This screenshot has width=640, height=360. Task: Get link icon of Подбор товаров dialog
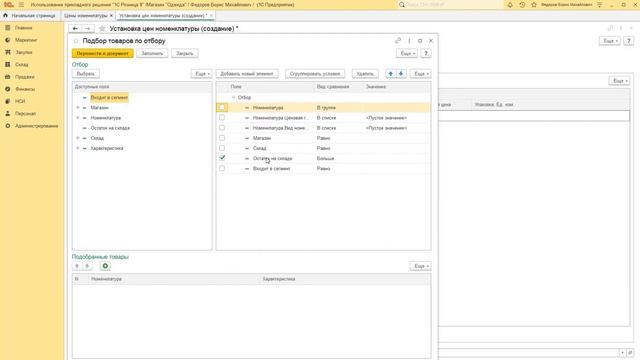coord(398,41)
